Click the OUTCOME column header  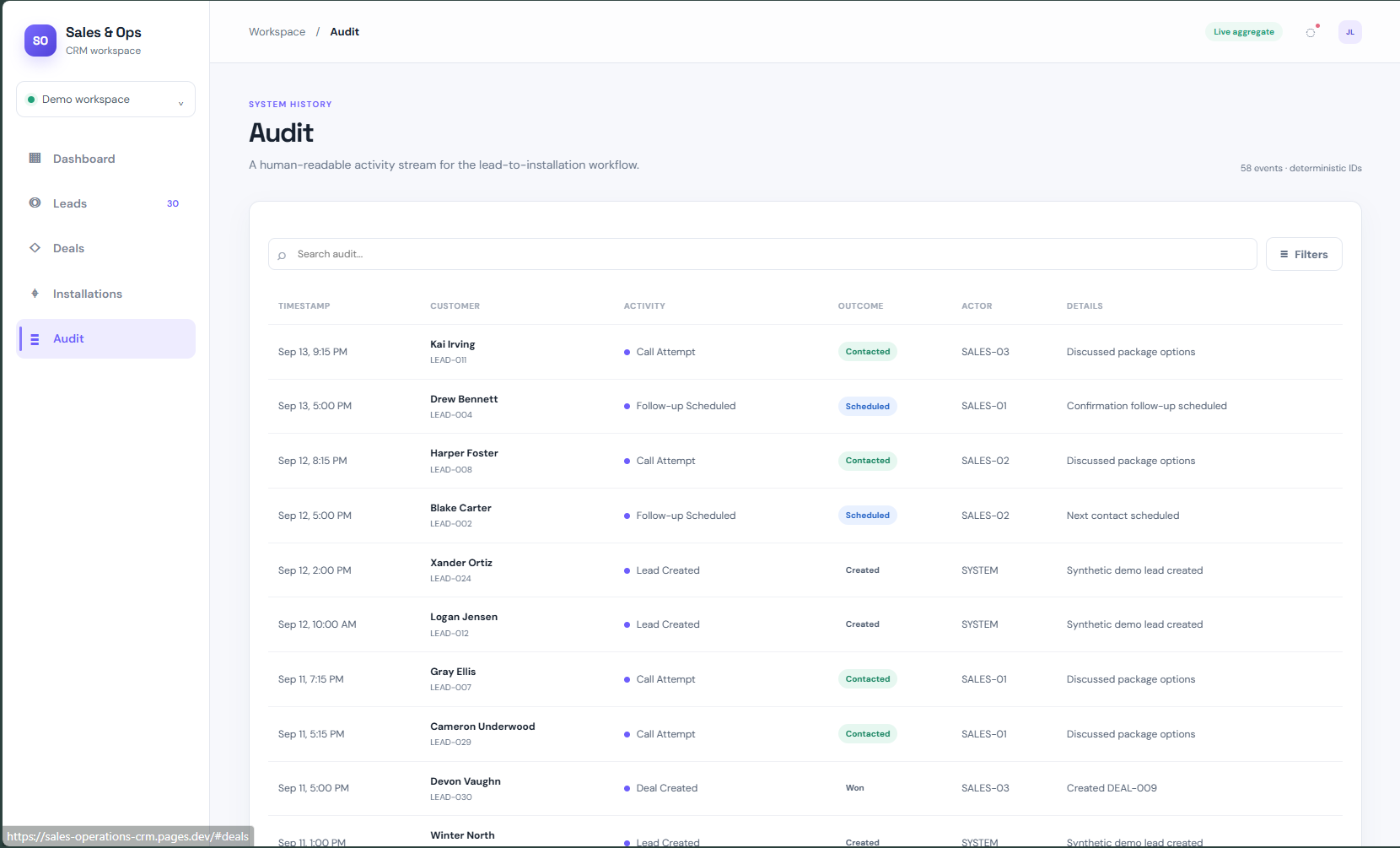click(x=860, y=306)
